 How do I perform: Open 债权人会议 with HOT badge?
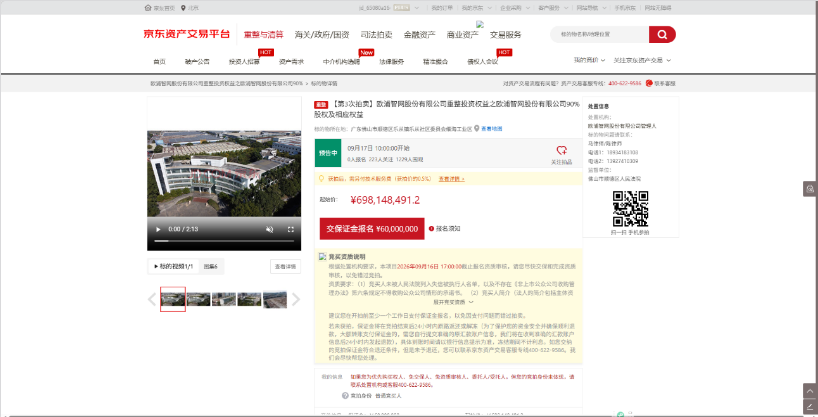pos(483,62)
